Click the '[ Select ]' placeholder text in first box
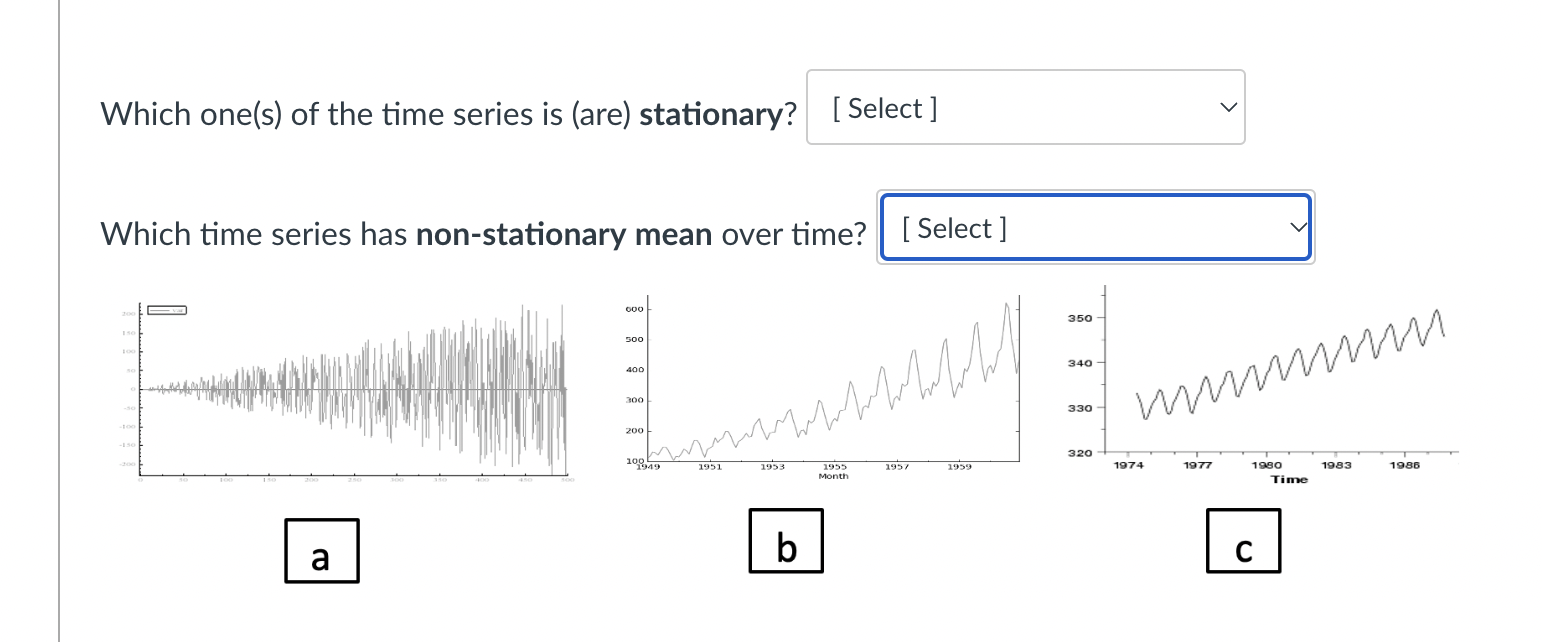Screen dimensions: 1542x642 click(883, 108)
